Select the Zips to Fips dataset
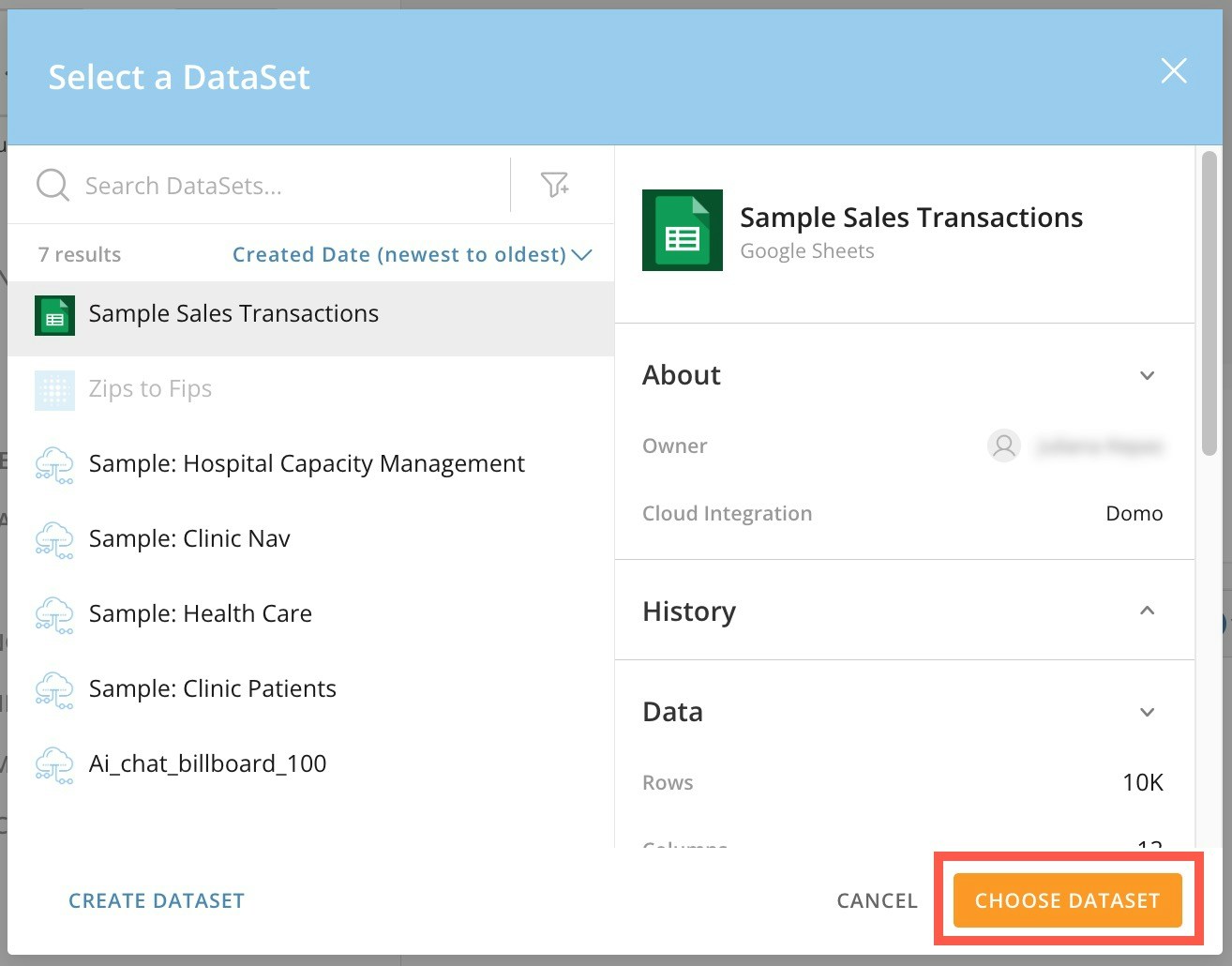The image size is (1232, 966). (310, 389)
